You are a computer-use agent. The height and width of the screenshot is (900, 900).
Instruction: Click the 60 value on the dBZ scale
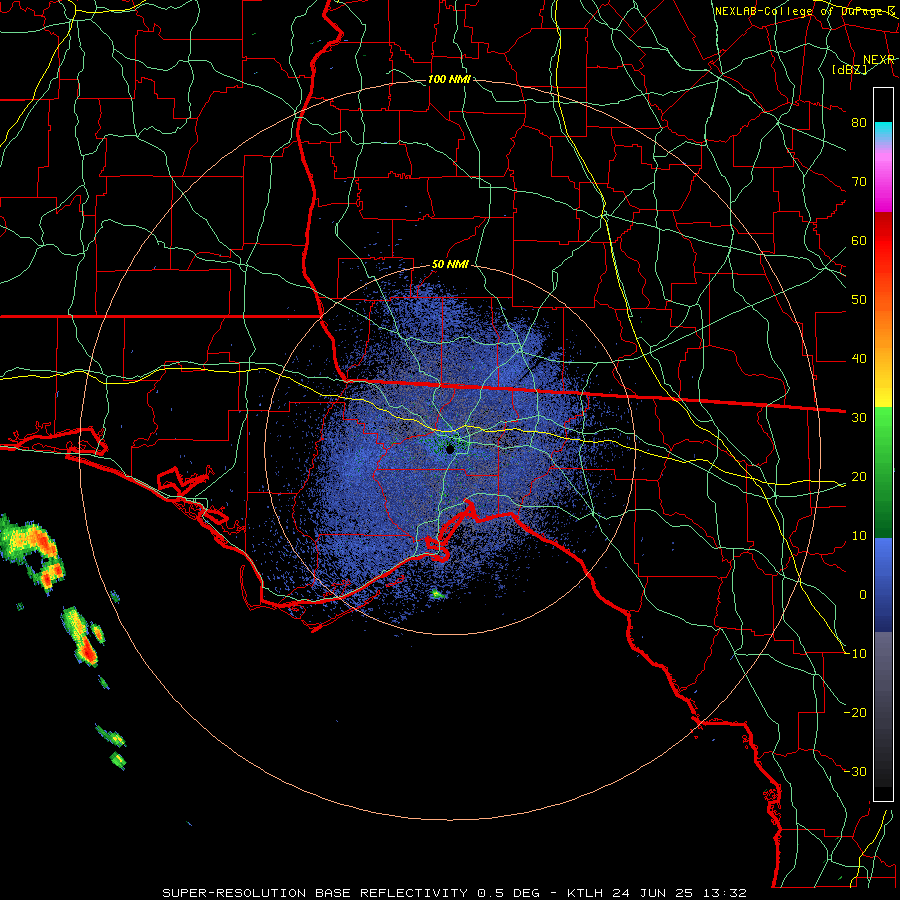point(859,240)
